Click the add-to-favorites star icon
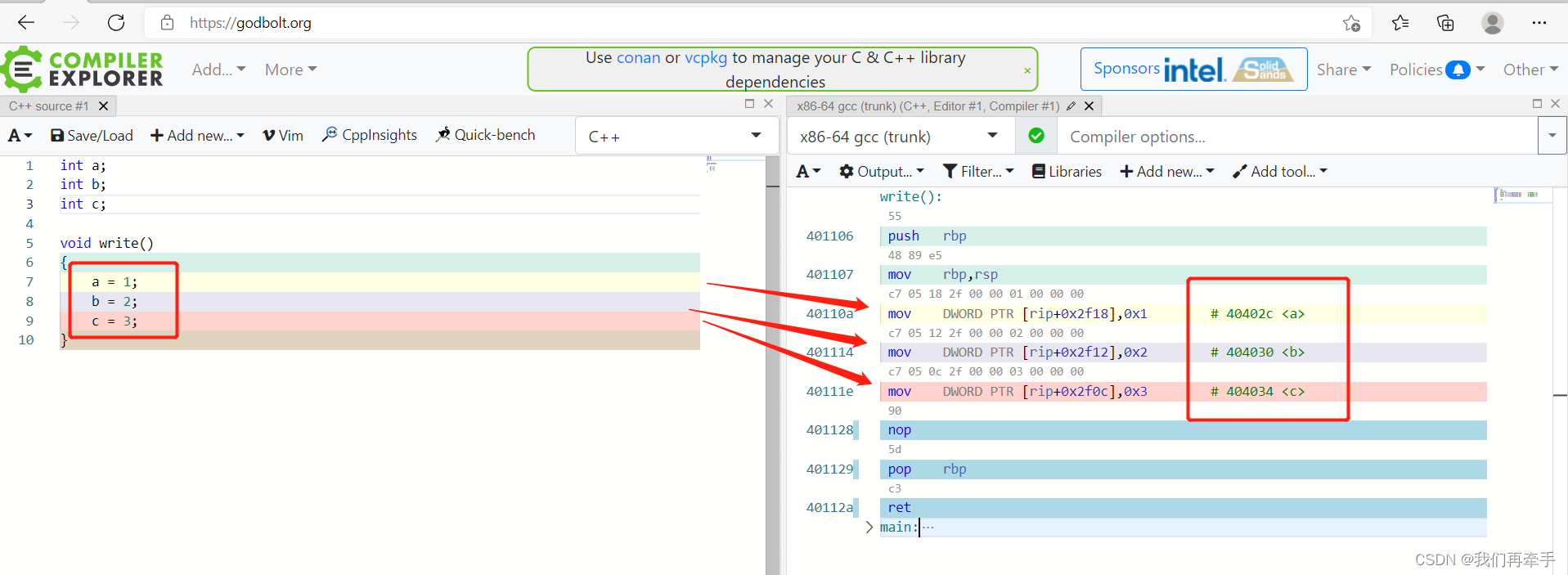 point(1351,23)
